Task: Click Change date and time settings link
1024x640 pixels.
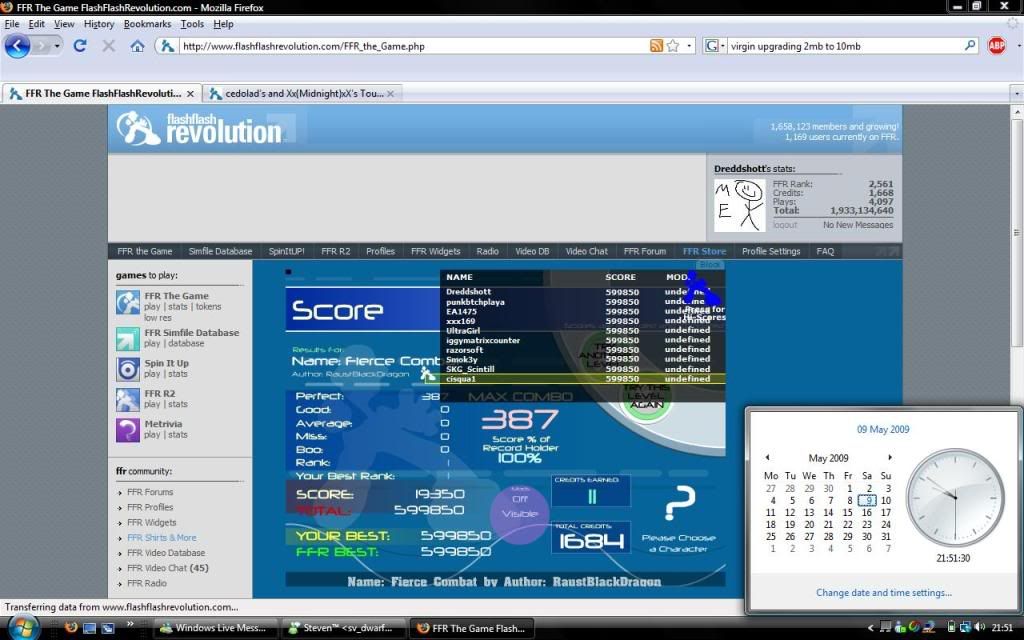Action: (x=883, y=593)
